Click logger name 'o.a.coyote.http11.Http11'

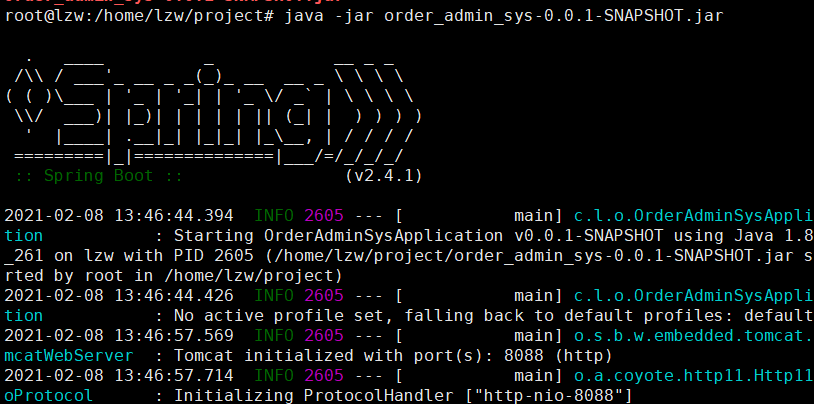[x=694, y=375]
